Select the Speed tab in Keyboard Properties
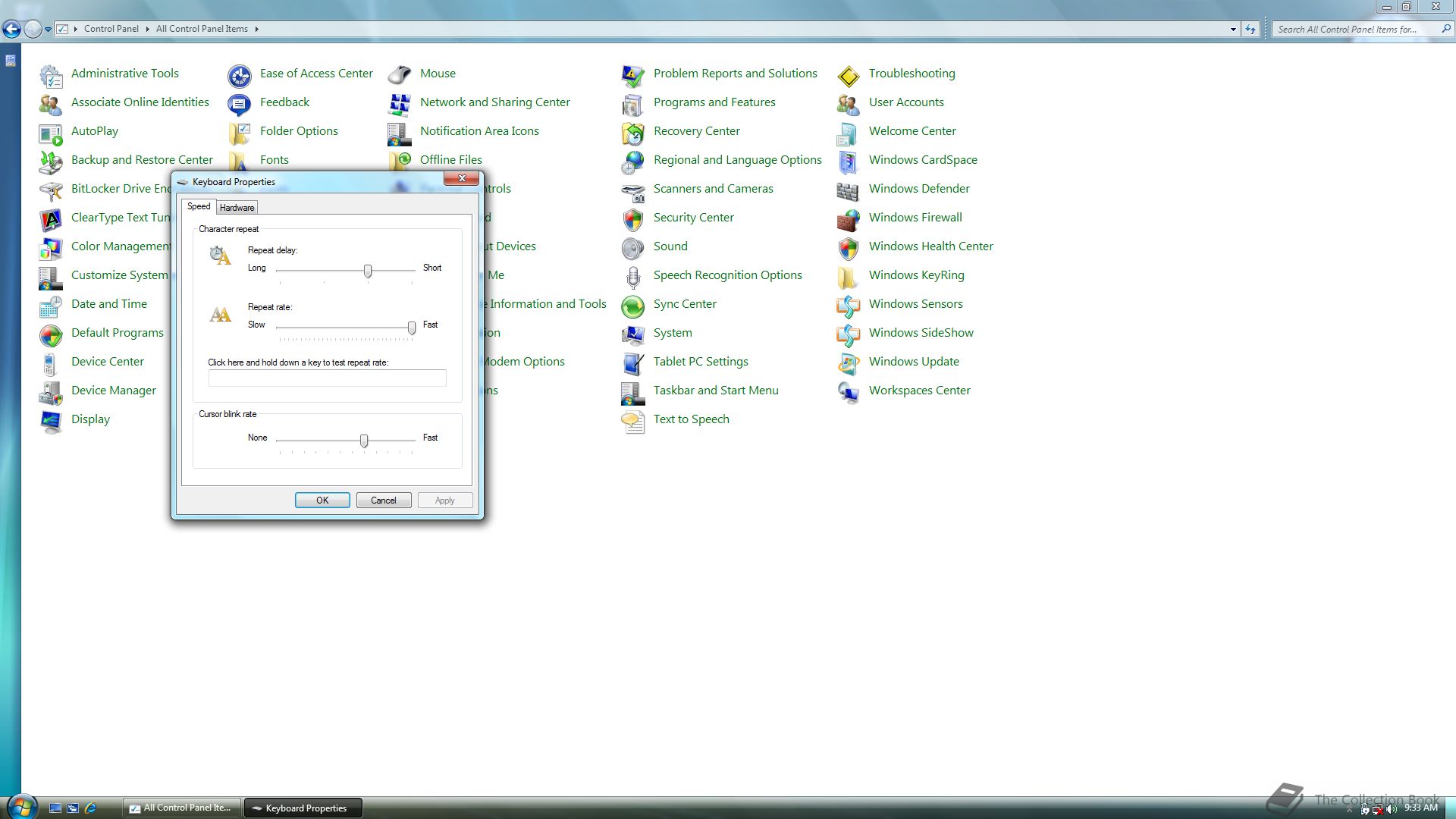1456x819 pixels. click(x=199, y=206)
